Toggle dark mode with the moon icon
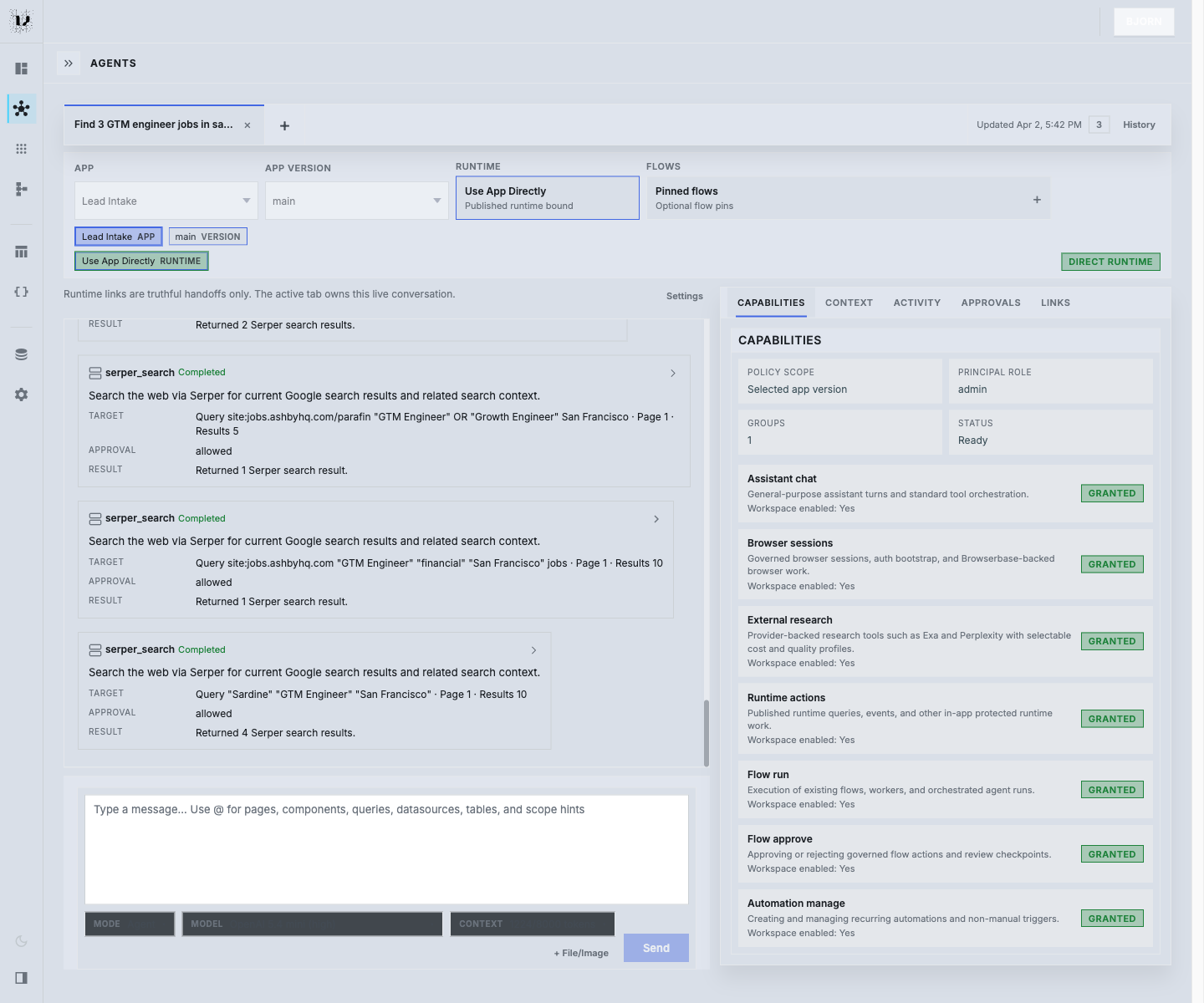1204x1003 pixels. (21, 940)
